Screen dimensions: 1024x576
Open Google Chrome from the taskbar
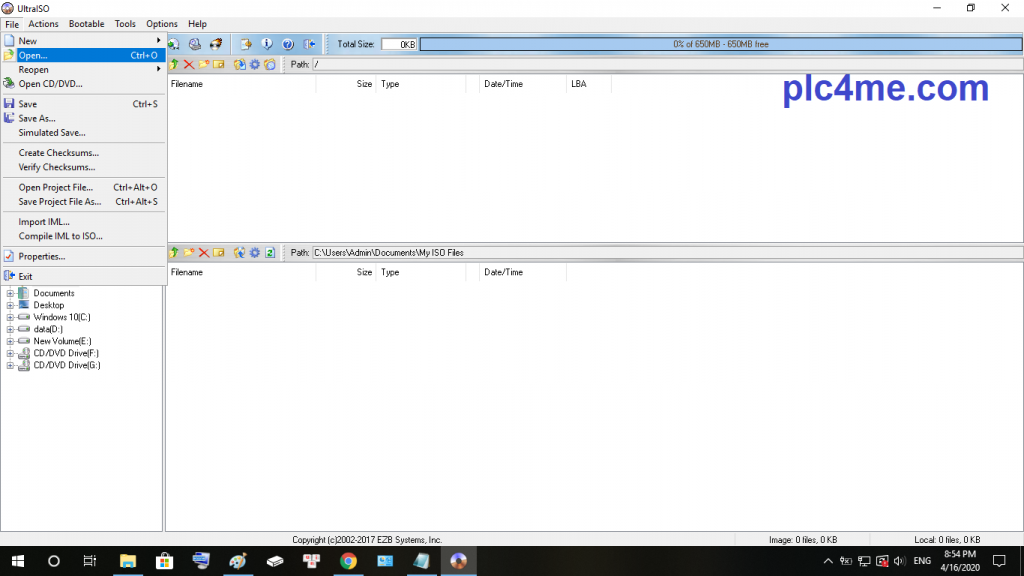[x=348, y=561]
